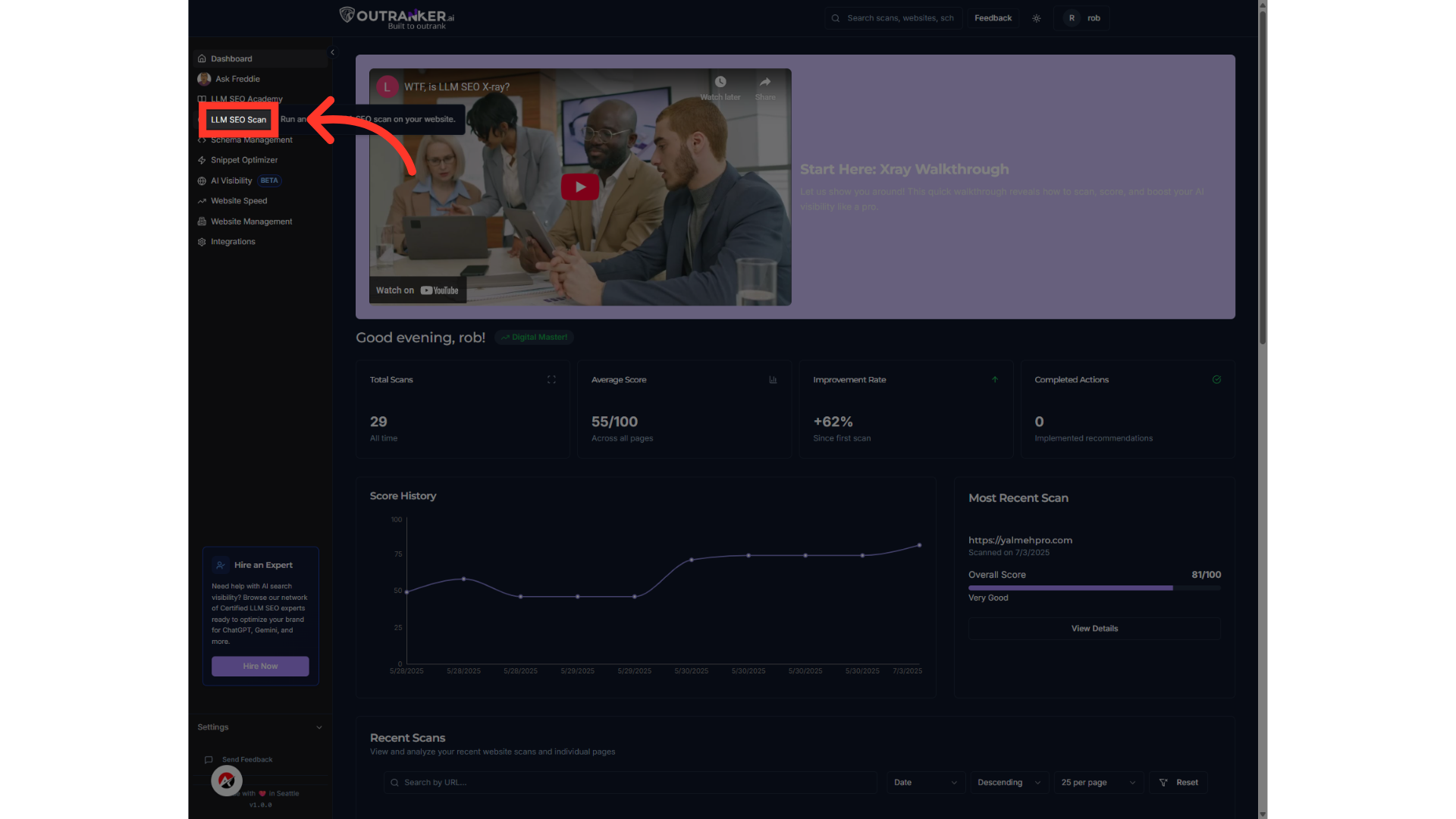Play the LLM SEO X-ray video
The width and height of the screenshot is (1456, 819).
(579, 187)
